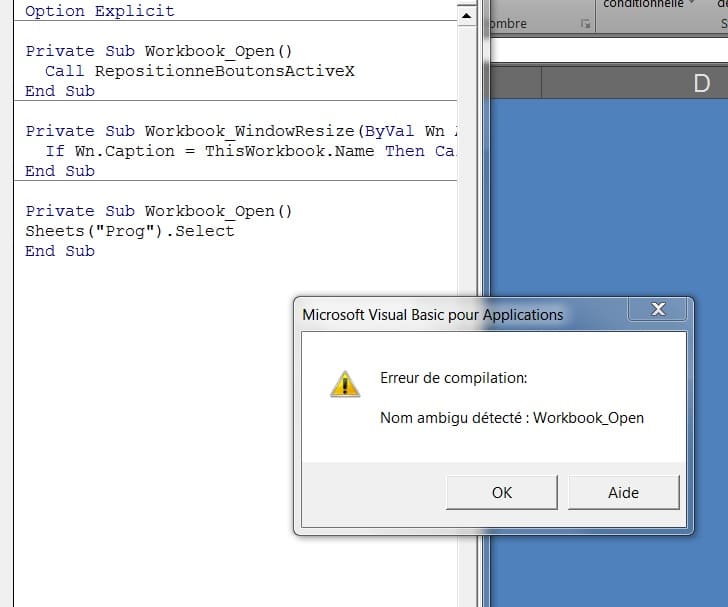The height and width of the screenshot is (607, 728).
Task: Click the 'Workbook_WindowResize' declaration line
Action: [241, 131]
